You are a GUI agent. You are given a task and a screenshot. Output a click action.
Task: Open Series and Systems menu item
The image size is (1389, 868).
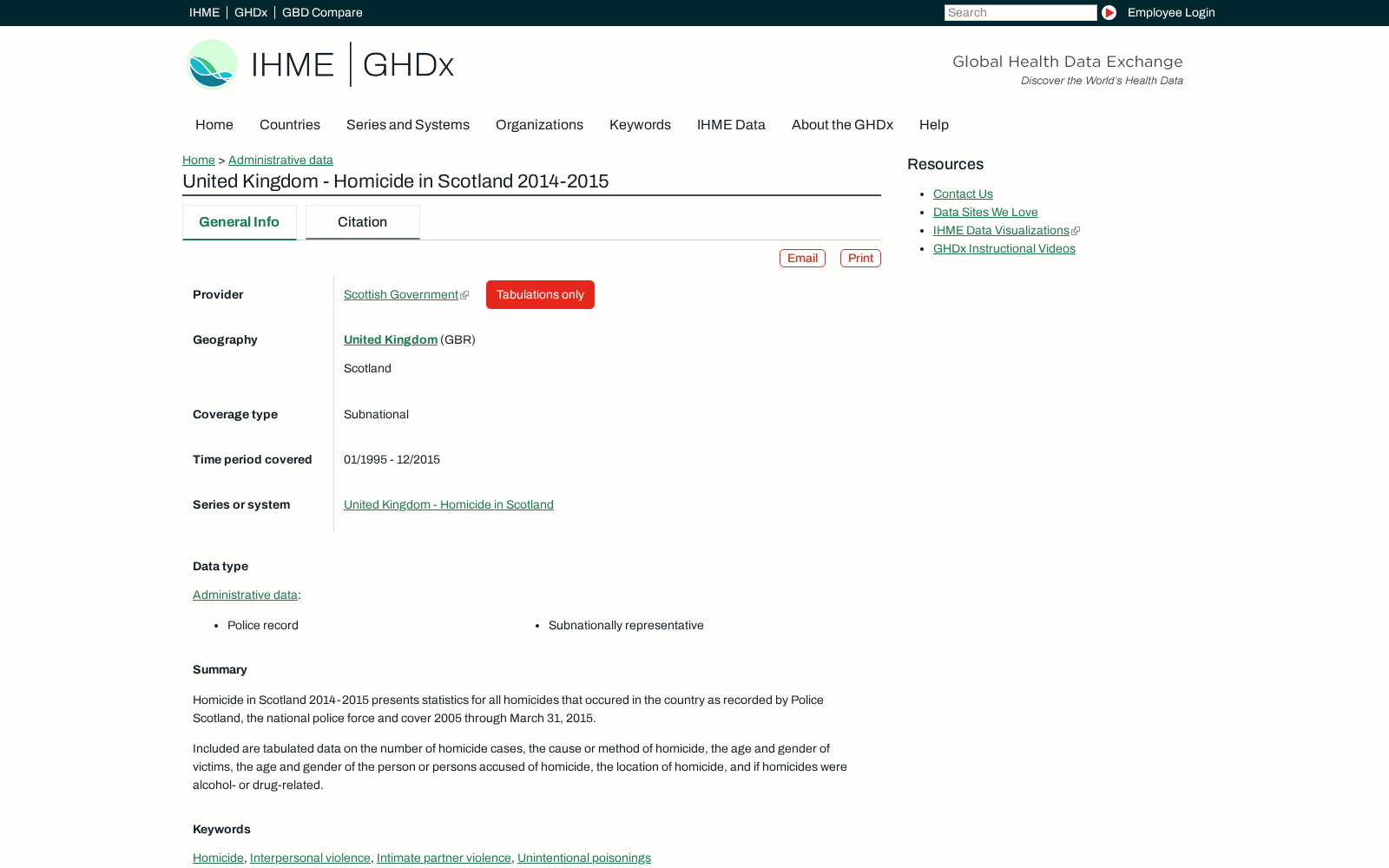click(408, 124)
